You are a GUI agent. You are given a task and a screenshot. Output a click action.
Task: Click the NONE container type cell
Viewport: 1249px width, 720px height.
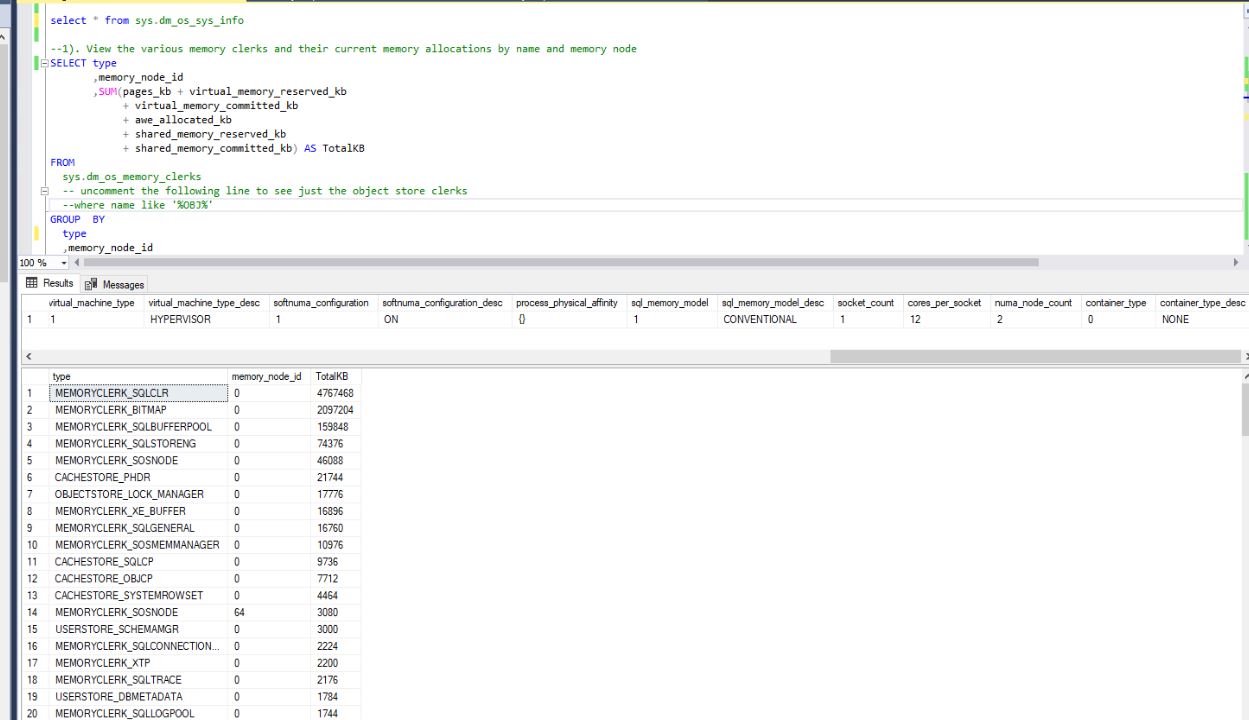[x=1203, y=320]
